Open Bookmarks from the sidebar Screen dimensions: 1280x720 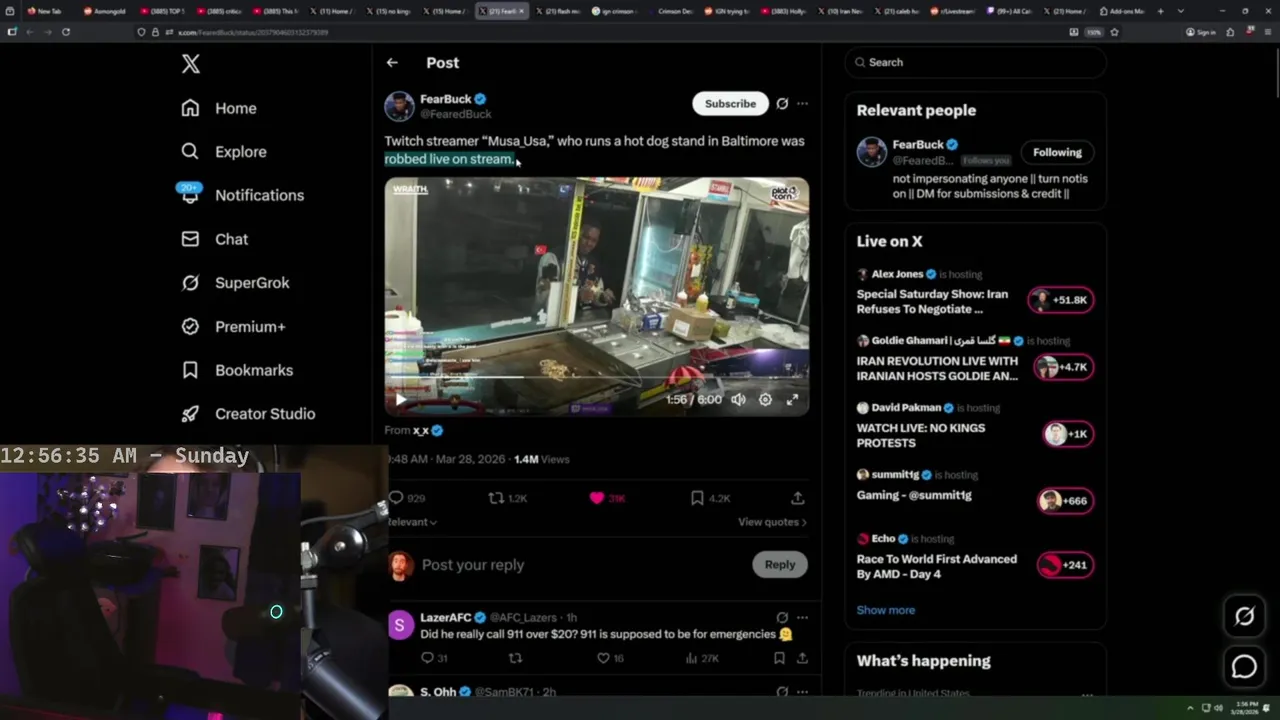[x=237, y=370]
